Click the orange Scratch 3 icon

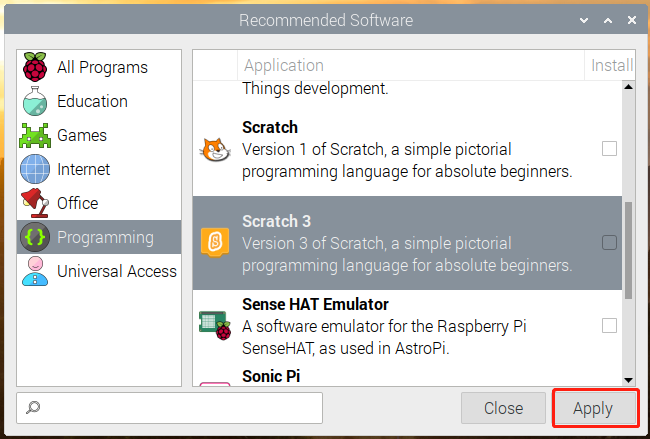(215, 243)
